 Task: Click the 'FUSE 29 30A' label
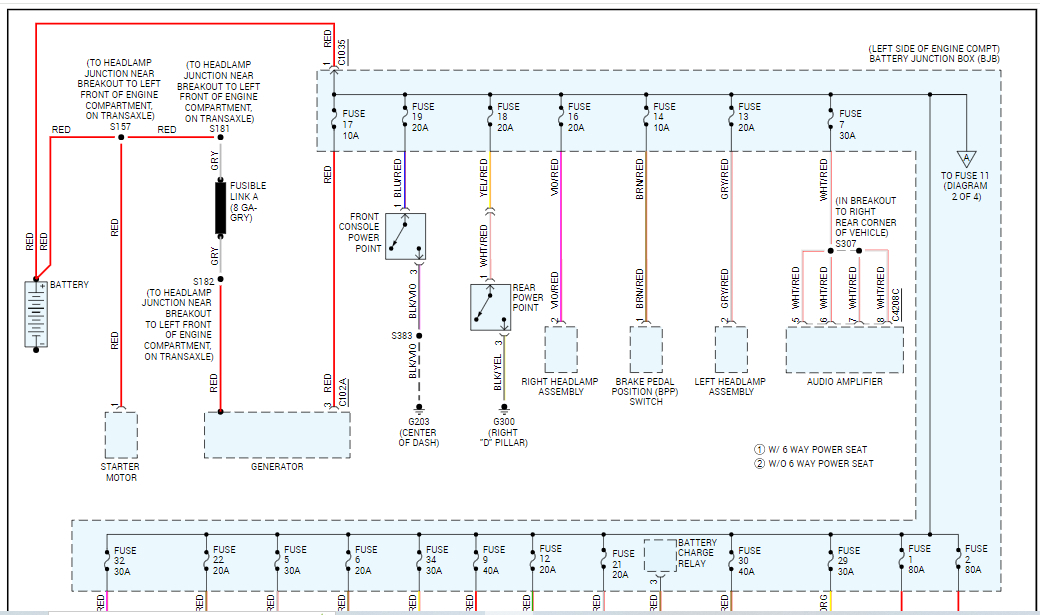(x=849, y=561)
